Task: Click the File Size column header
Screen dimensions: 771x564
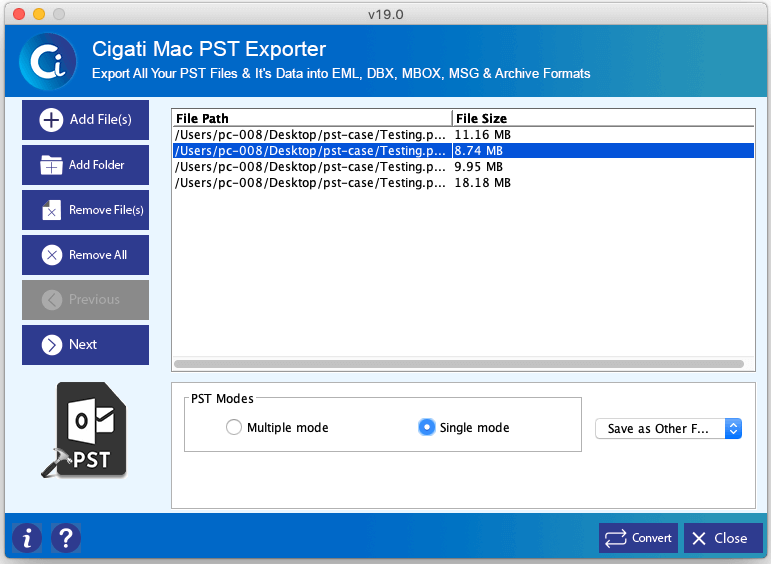Action: pos(603,119)
